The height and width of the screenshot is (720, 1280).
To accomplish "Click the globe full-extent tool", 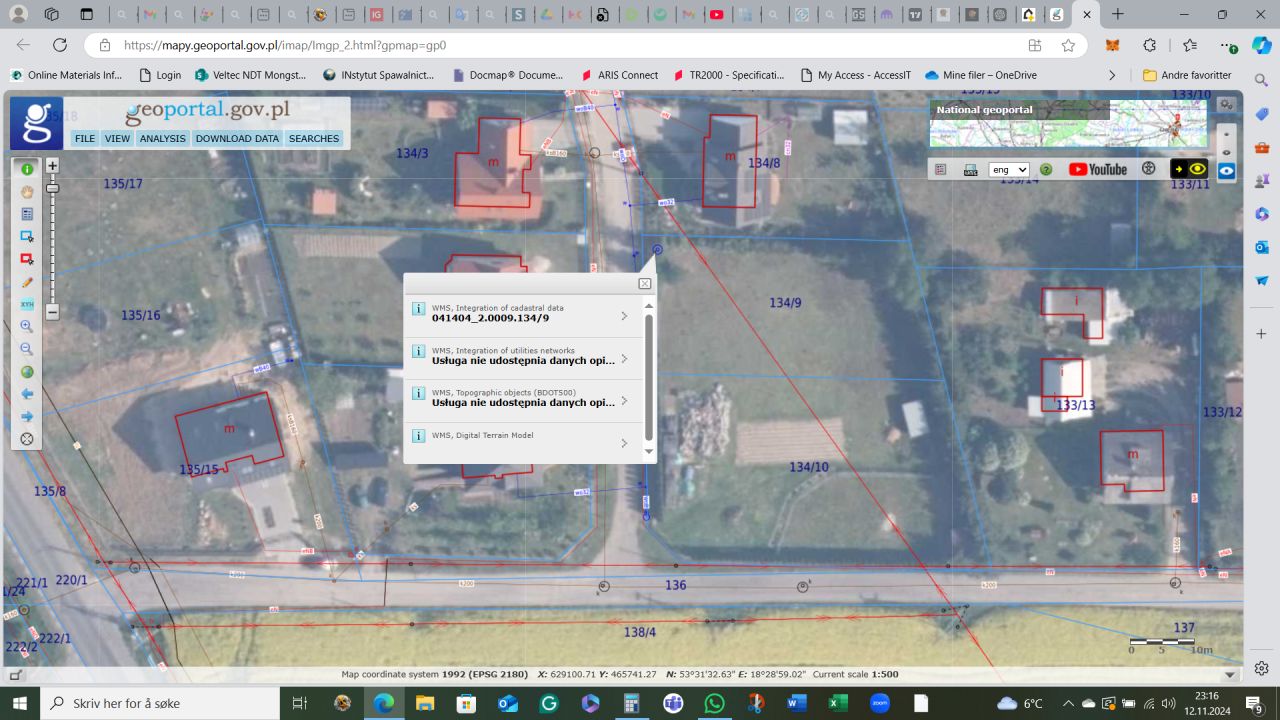I will (27, 372).
